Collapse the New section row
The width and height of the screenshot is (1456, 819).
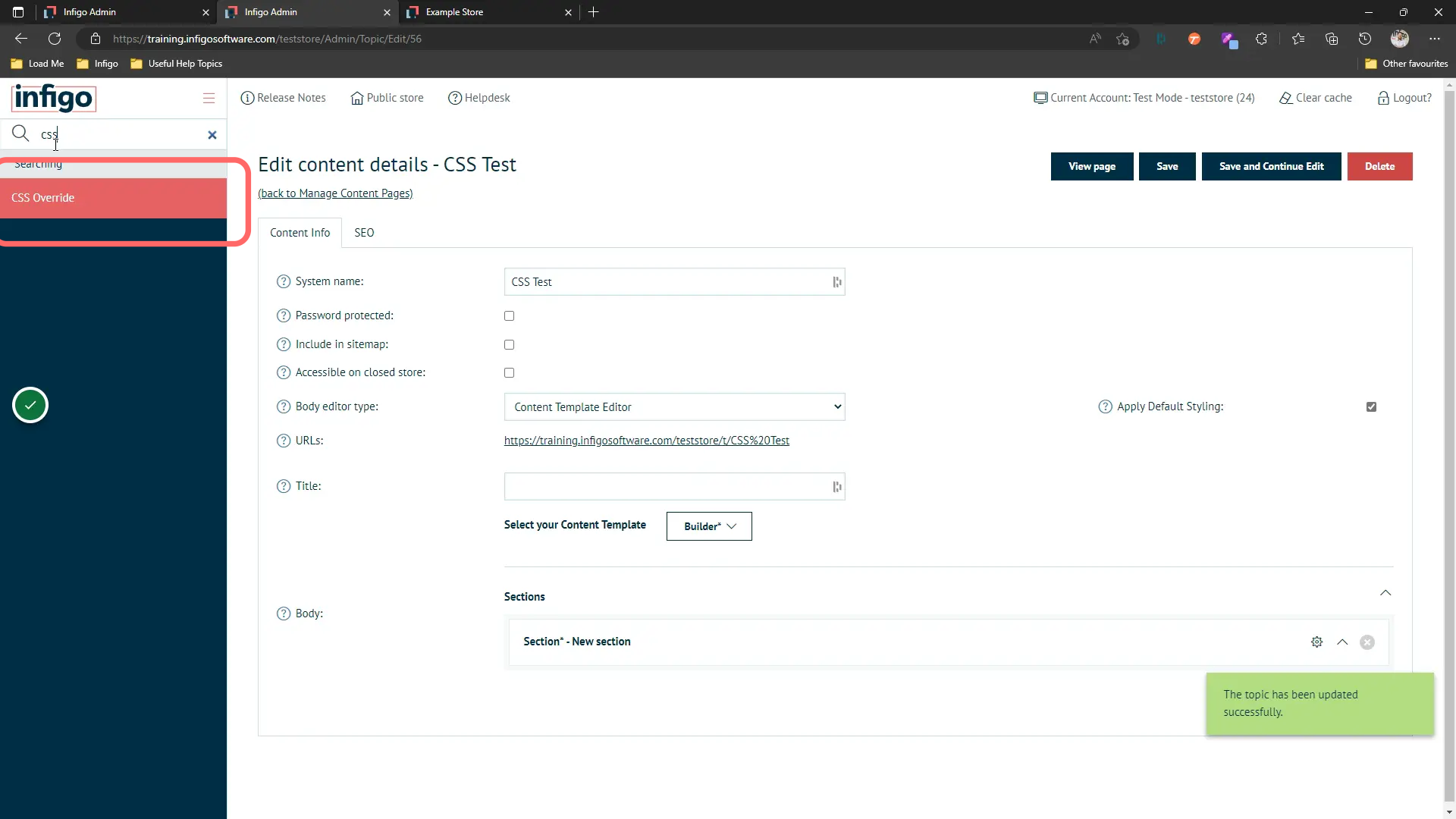pos(1342,642)
